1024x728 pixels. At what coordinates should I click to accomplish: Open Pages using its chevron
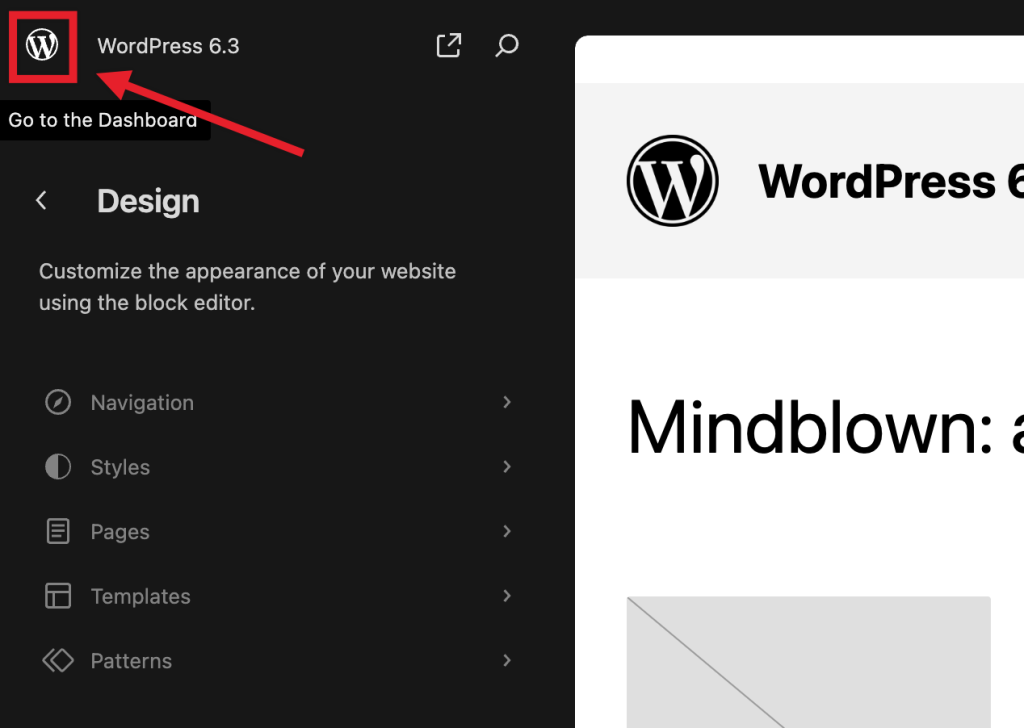pos(507,531)
